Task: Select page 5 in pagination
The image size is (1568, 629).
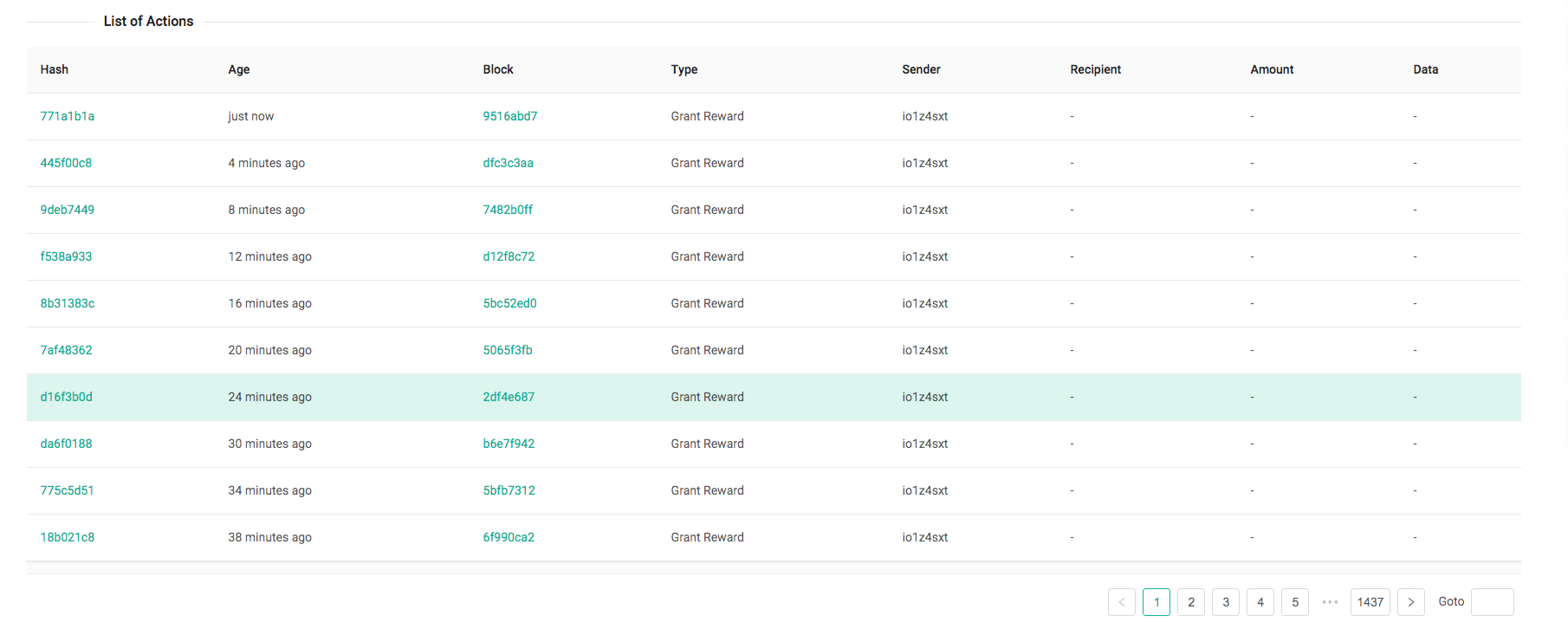Action: click(1295, 602)
